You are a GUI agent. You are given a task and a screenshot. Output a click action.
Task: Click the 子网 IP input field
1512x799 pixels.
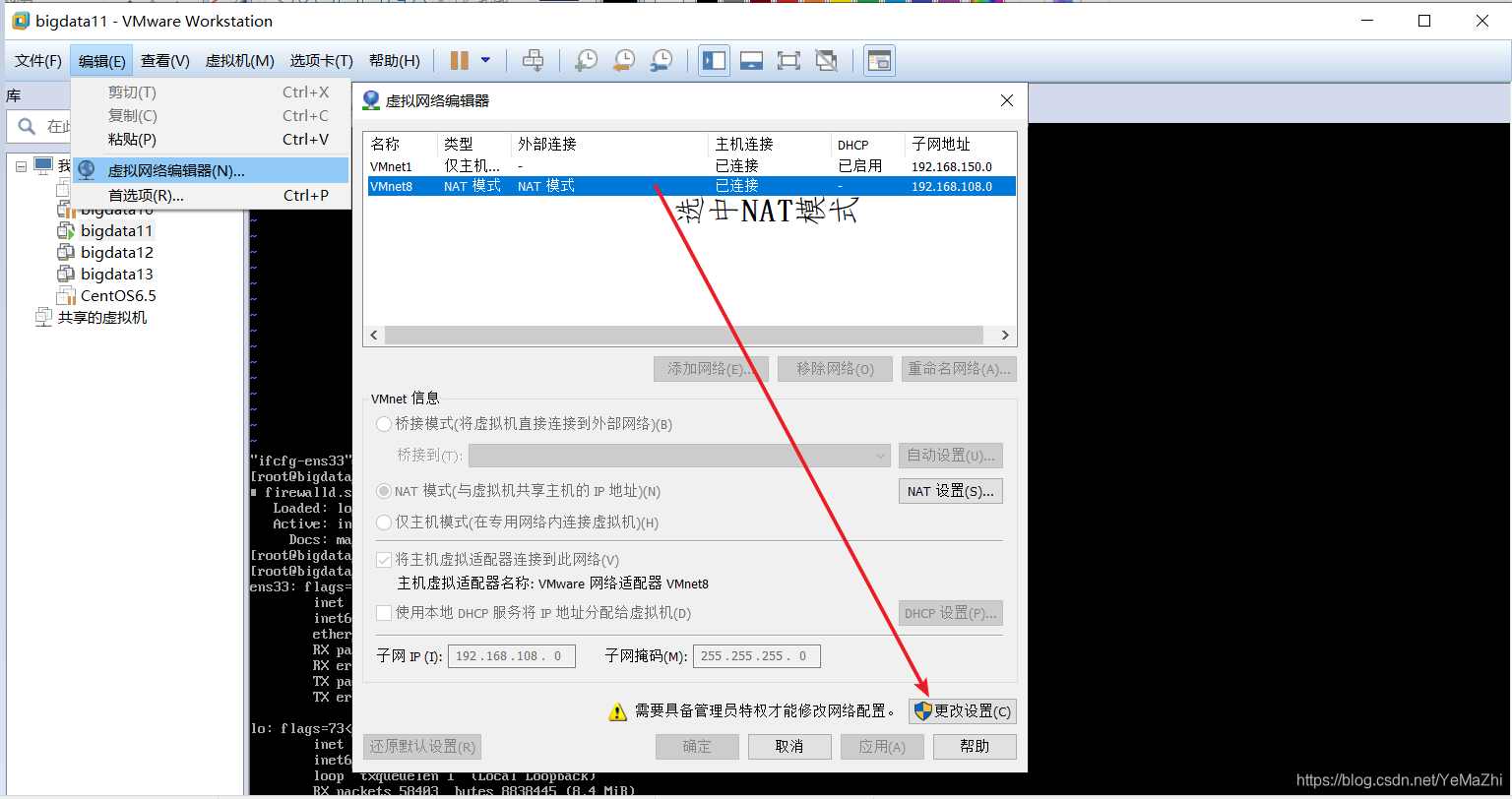point(511,656)
